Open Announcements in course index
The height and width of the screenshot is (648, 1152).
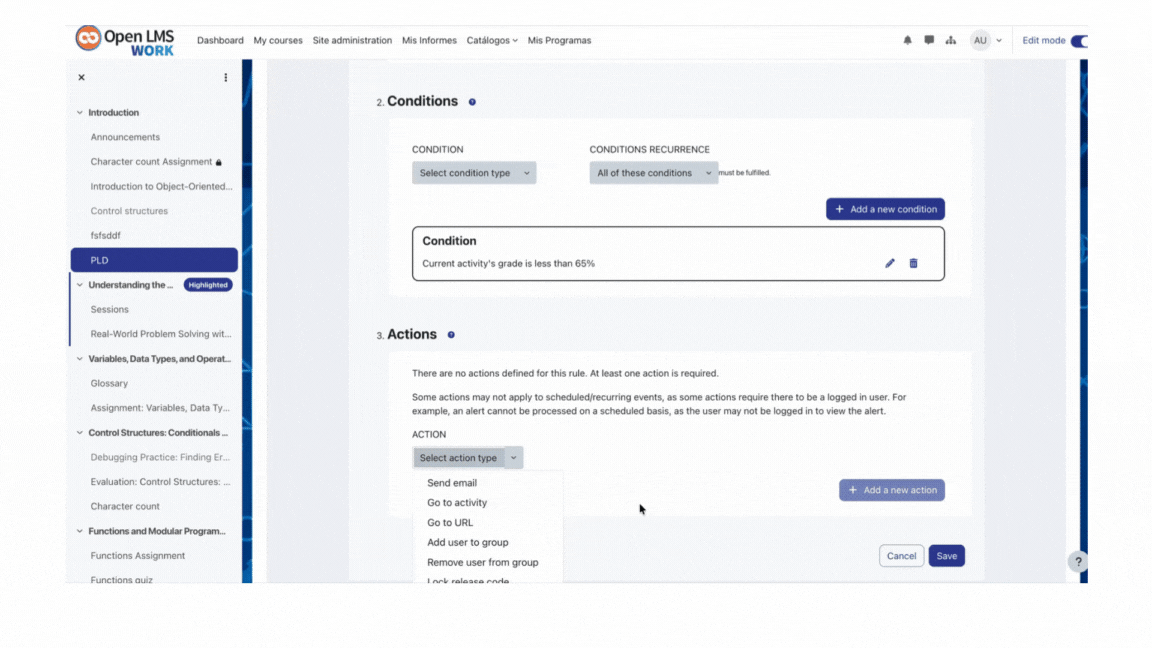(x=125, y=137)
